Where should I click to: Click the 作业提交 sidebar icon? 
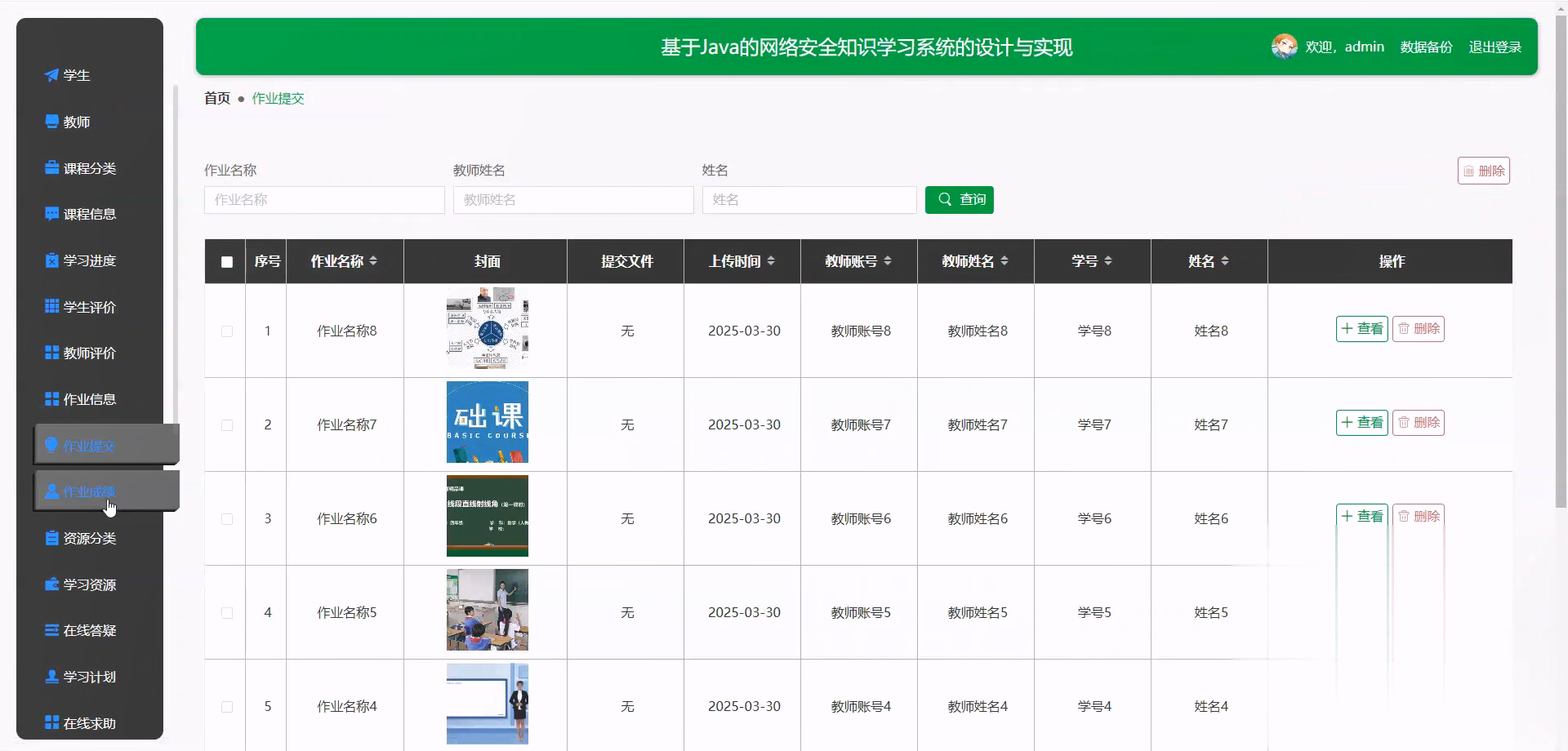click(x=51, y=445)
